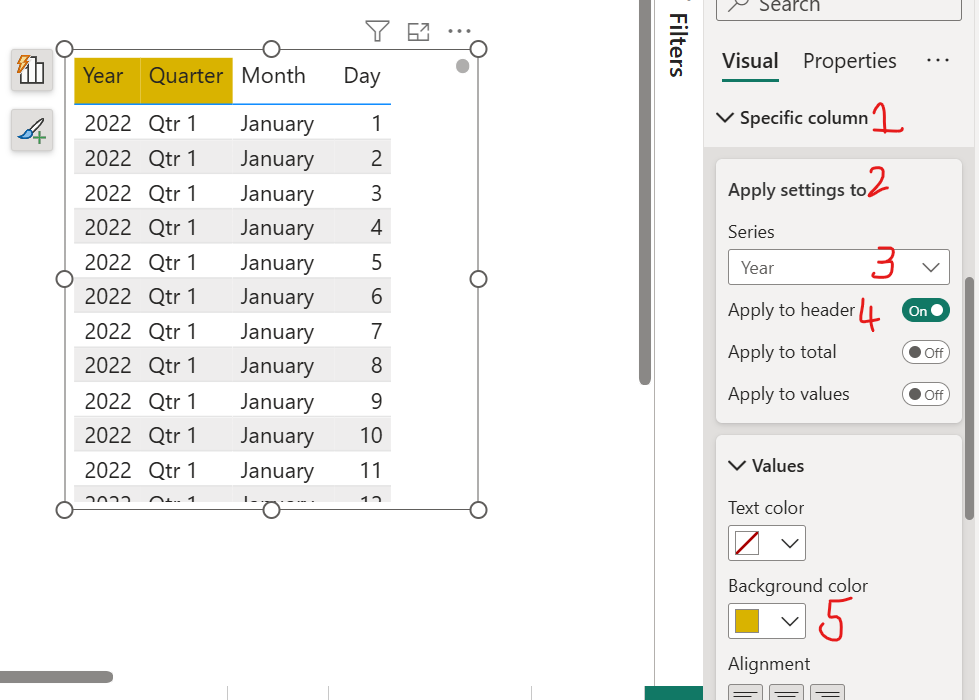Viewport: 979px width, 700px height.
Task: Switch to the Visual tab
Action: coord(750,61)
